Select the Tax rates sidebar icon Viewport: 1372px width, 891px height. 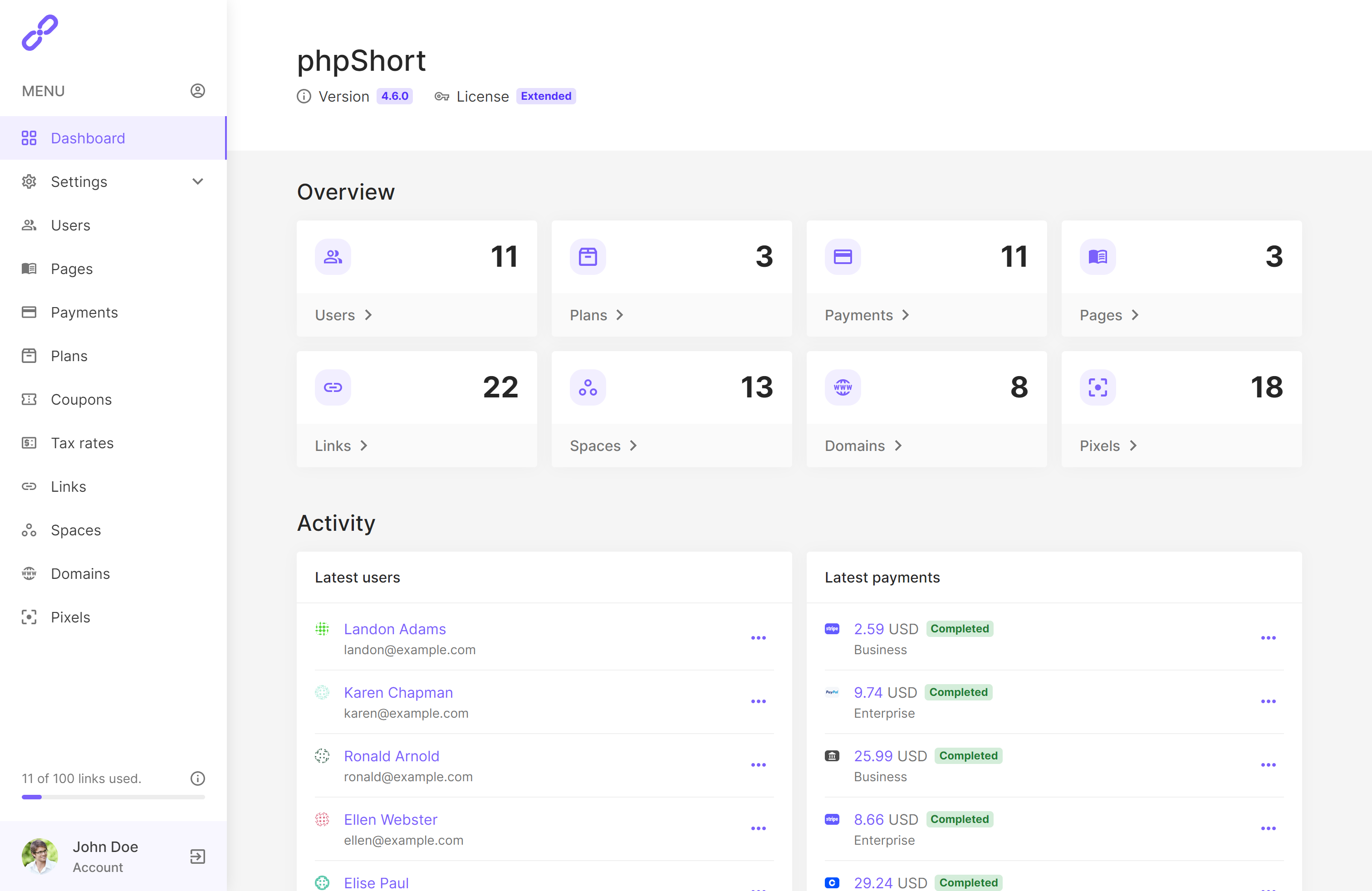tap(29, 443)
